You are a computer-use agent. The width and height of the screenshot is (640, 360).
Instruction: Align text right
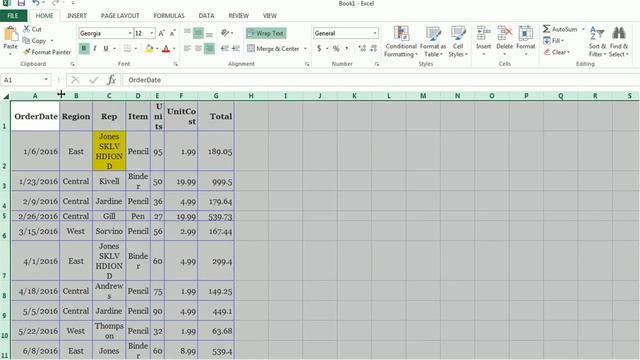[209, 49]
